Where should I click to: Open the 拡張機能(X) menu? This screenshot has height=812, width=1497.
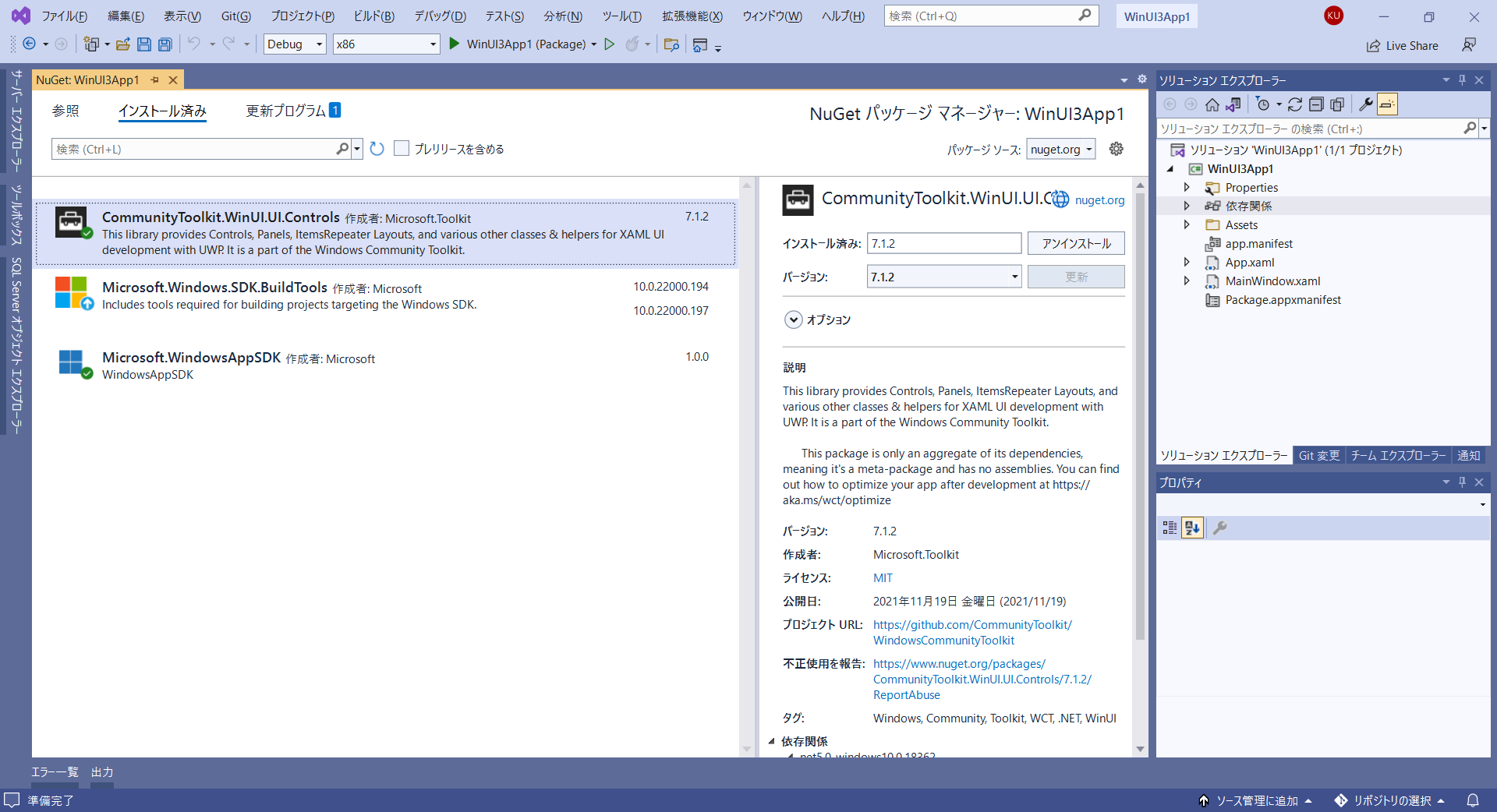coord(692,16)
